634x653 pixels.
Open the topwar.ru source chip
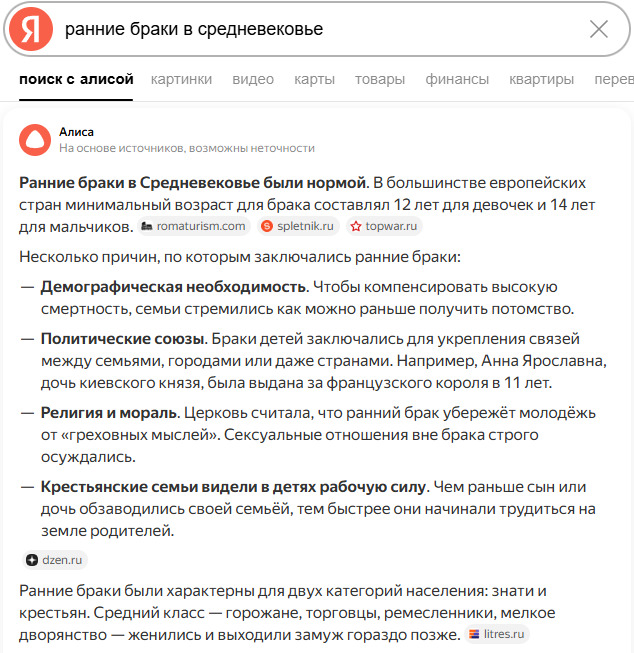(384, 226)
